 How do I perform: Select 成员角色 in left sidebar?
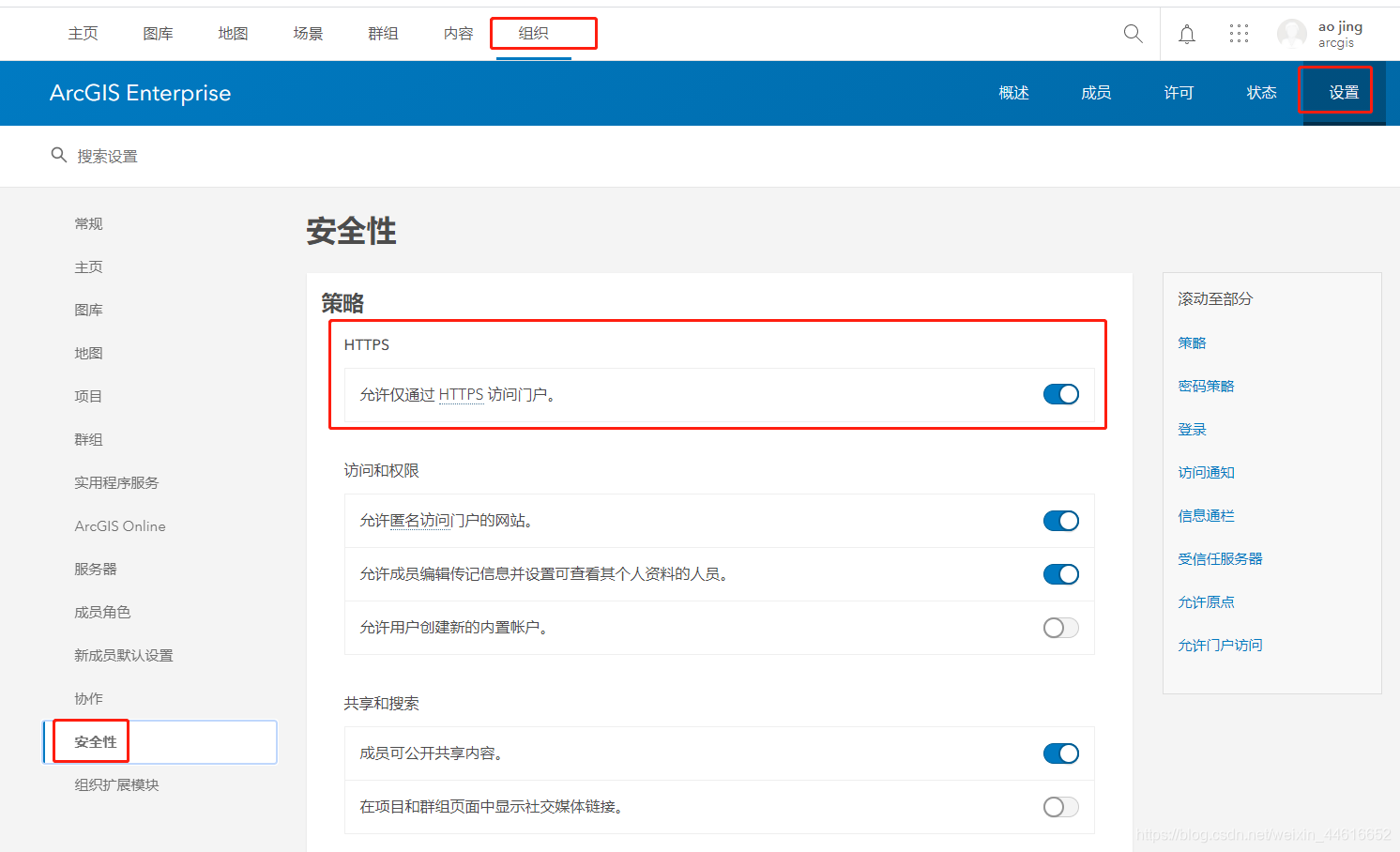(102, 612)
